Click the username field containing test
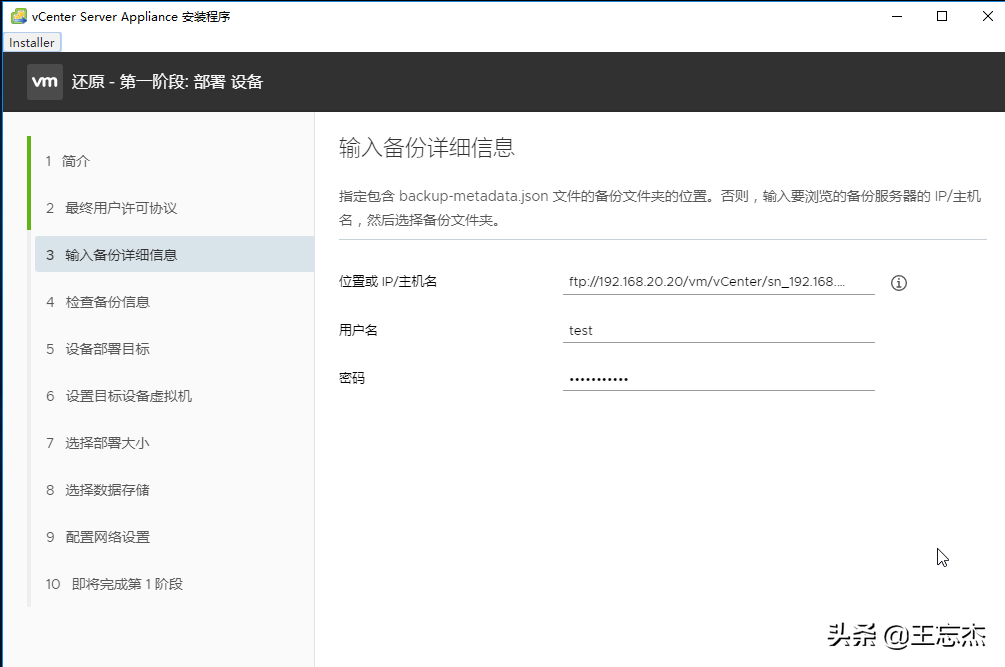Viewport: 1005px width, 667px height. (718, 330)
